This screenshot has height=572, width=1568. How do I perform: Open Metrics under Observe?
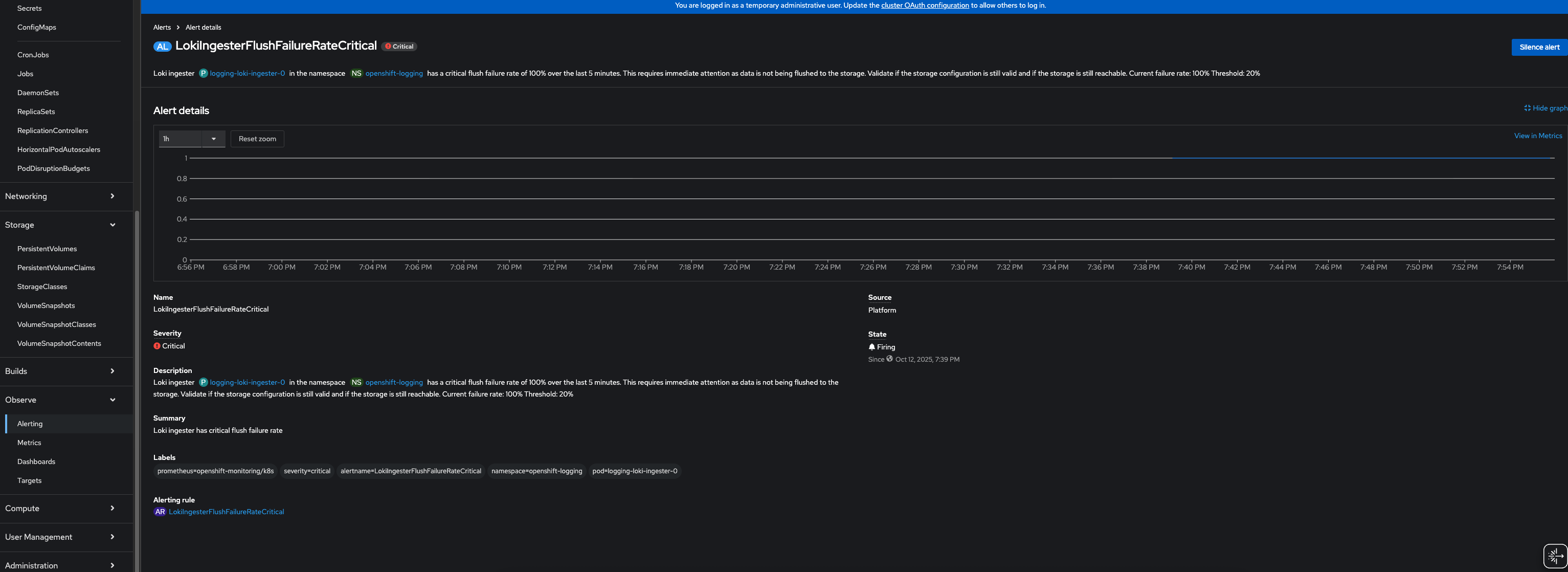pos(29,443)
